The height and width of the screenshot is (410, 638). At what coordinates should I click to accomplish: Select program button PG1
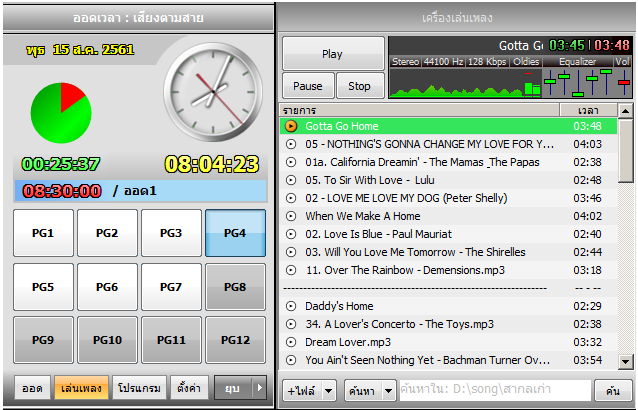pyautogui.click(x=43, y=233)
